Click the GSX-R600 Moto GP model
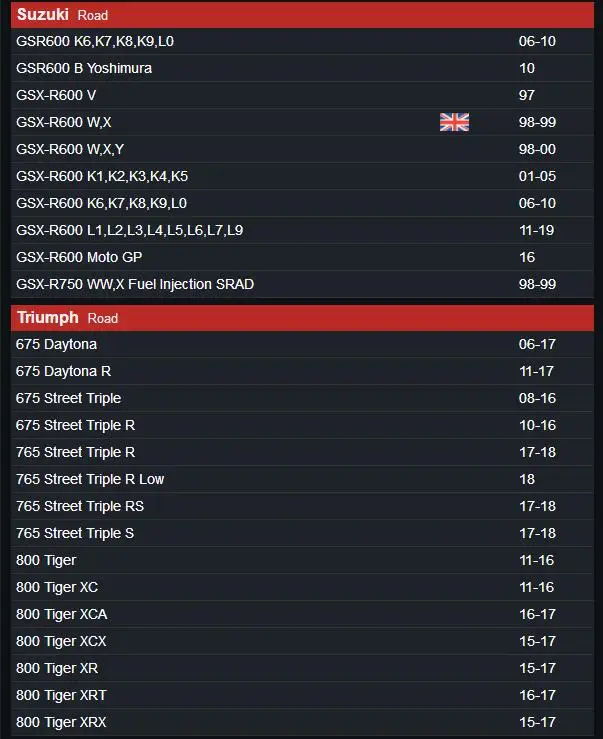This screenshot has height=739, width=603. (79, 257)
